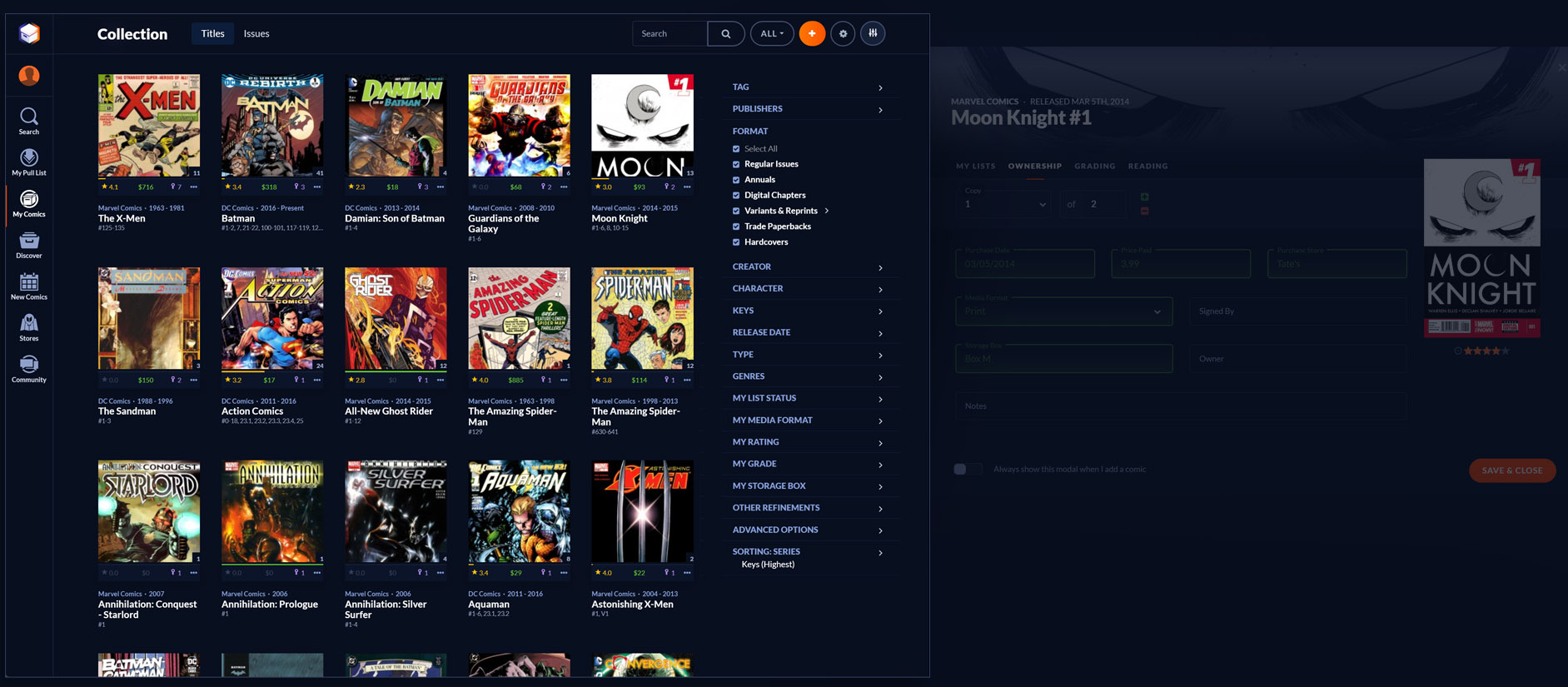Viewport: 1568px width, 687px height.
Task: Click the green add copy icon
Action: pos(1144,197)
